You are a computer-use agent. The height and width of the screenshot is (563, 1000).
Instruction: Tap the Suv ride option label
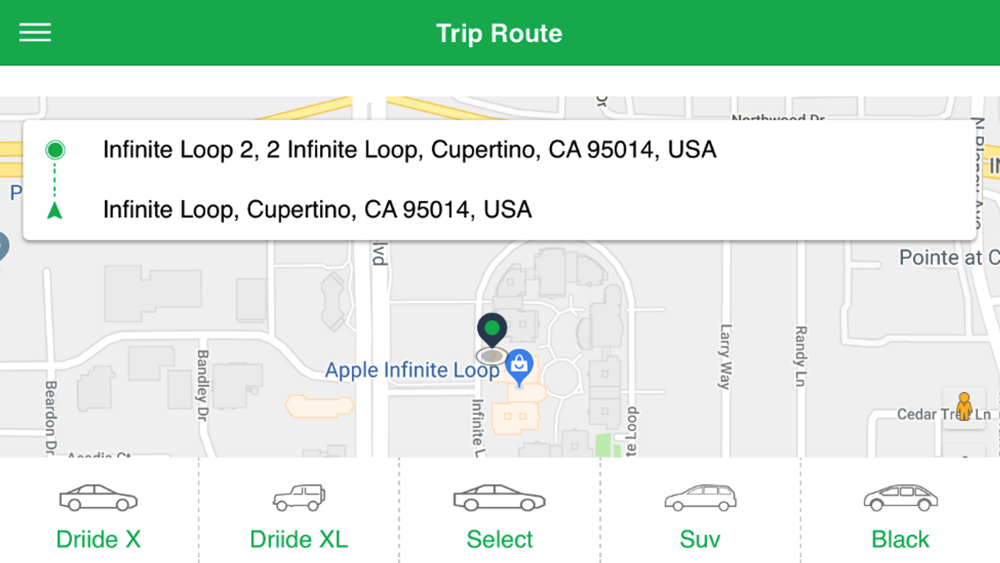(x=700, y=539)
